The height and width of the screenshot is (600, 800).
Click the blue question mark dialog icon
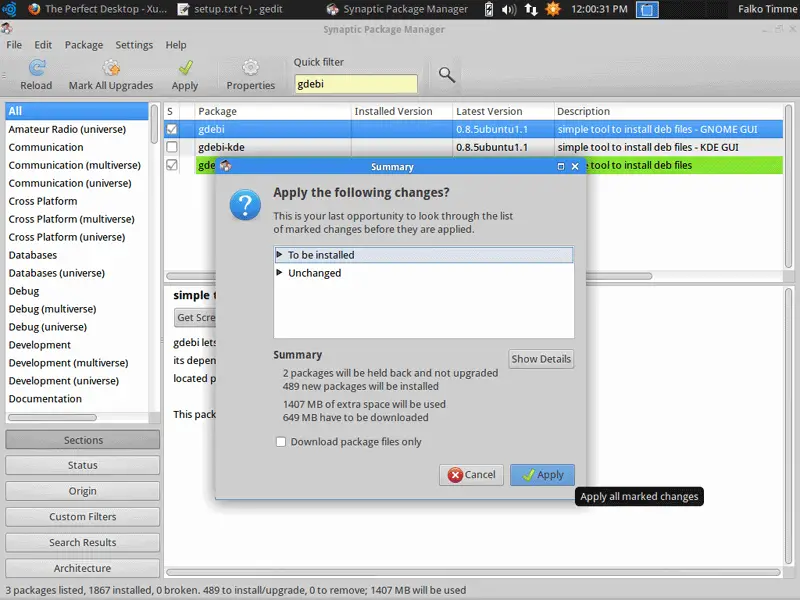coord(245,205)
